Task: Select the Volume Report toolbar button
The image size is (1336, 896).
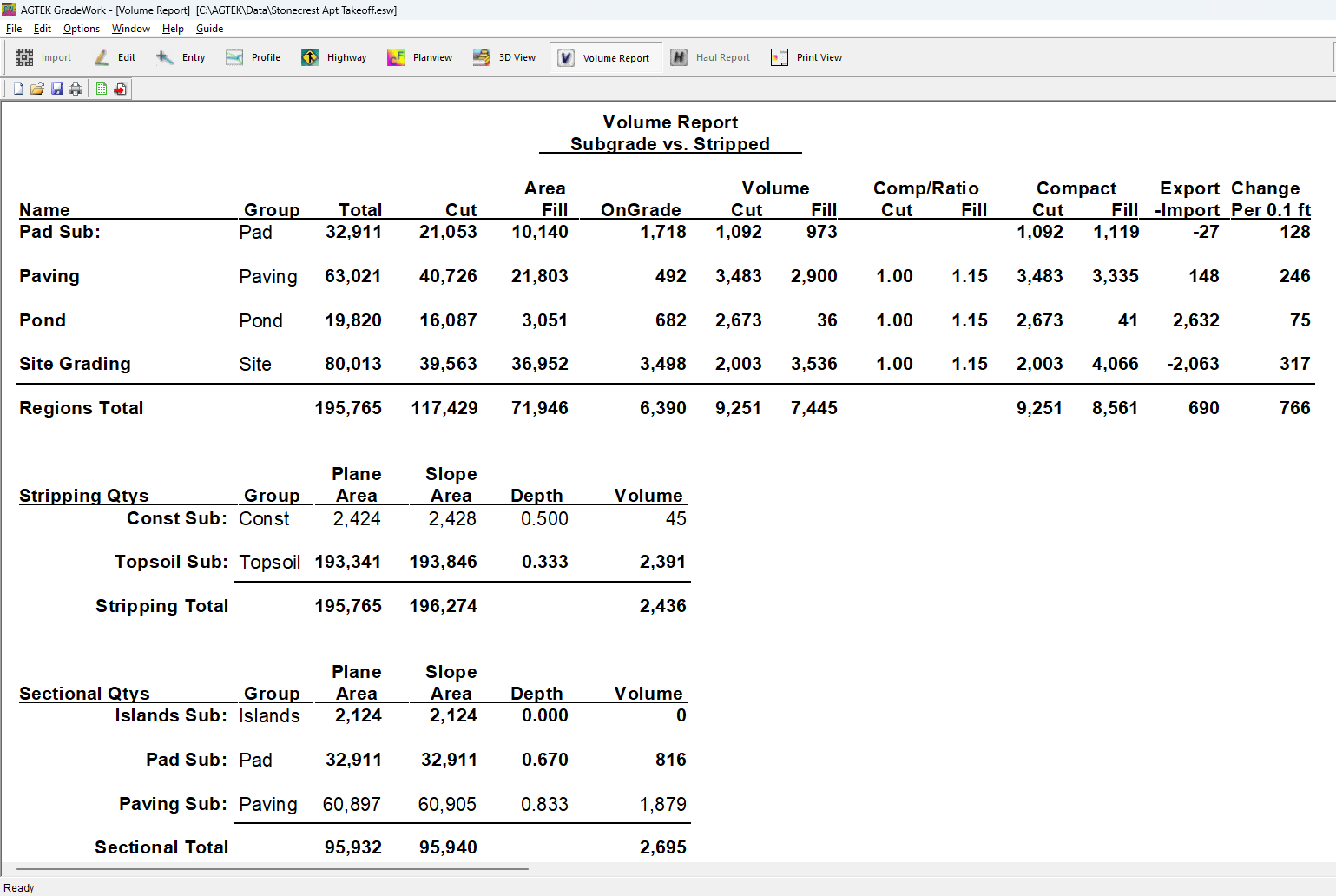Action: [605, 58]
